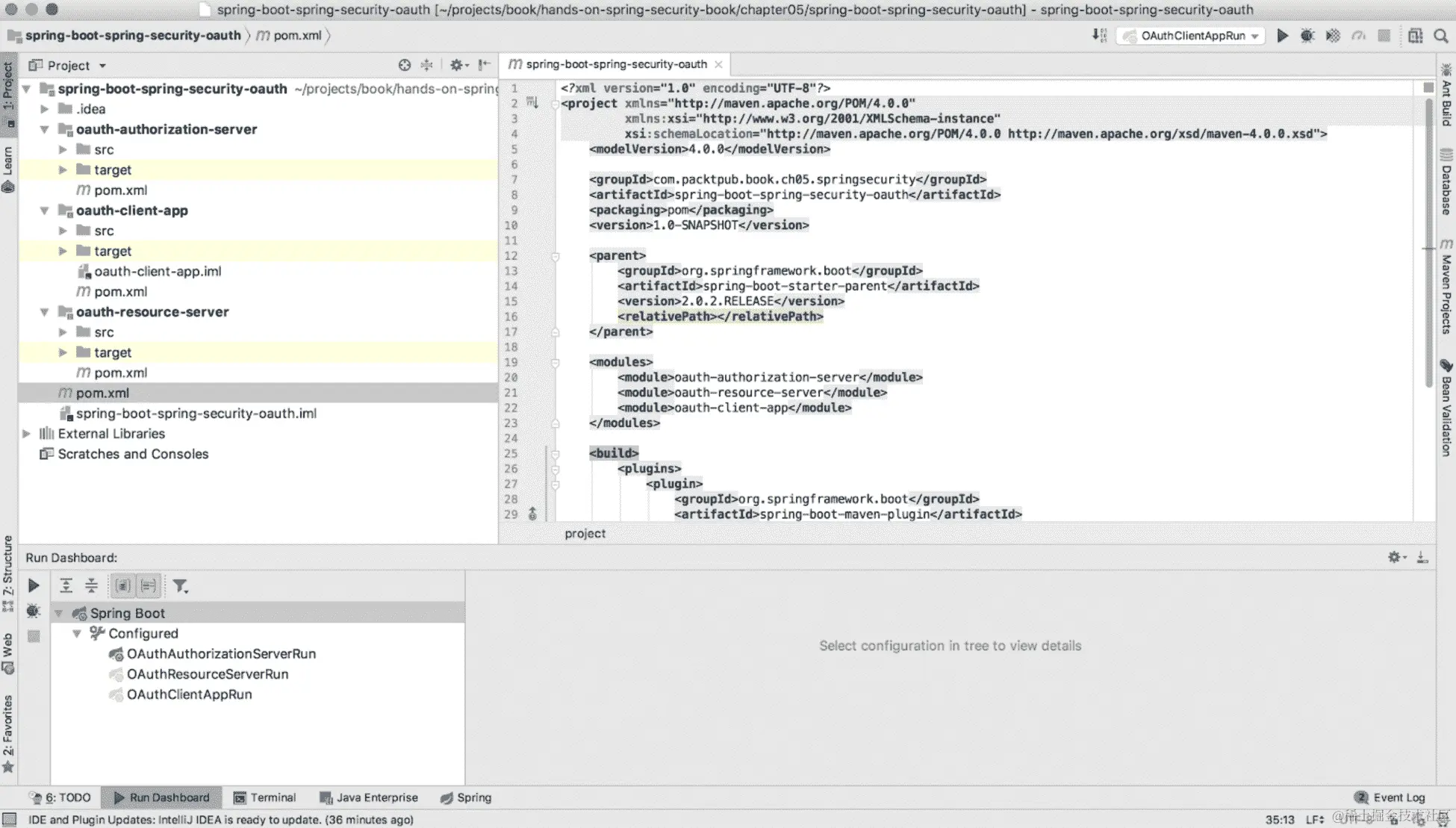Click the editor vertical scrollbar
Viewport: 1456px width, 828px height.
coord(1428,224)
